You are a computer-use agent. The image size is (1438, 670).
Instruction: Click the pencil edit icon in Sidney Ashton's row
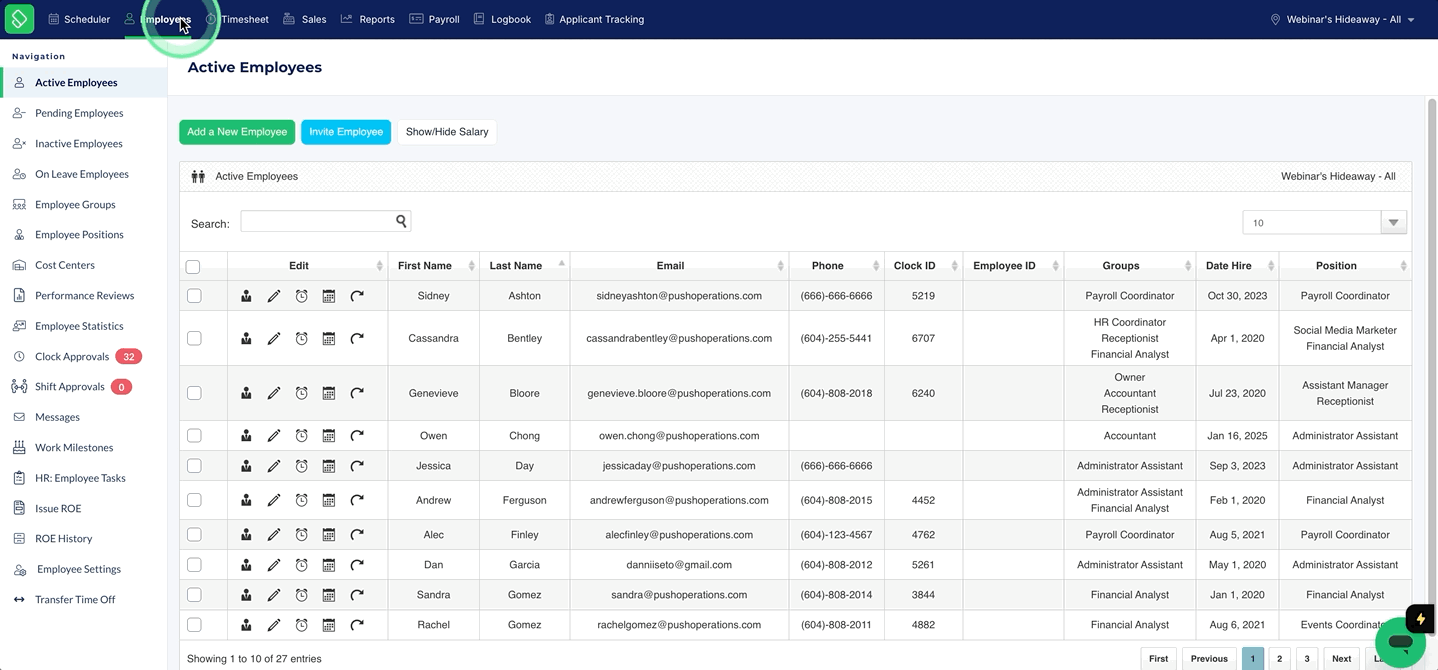(274, 296)
